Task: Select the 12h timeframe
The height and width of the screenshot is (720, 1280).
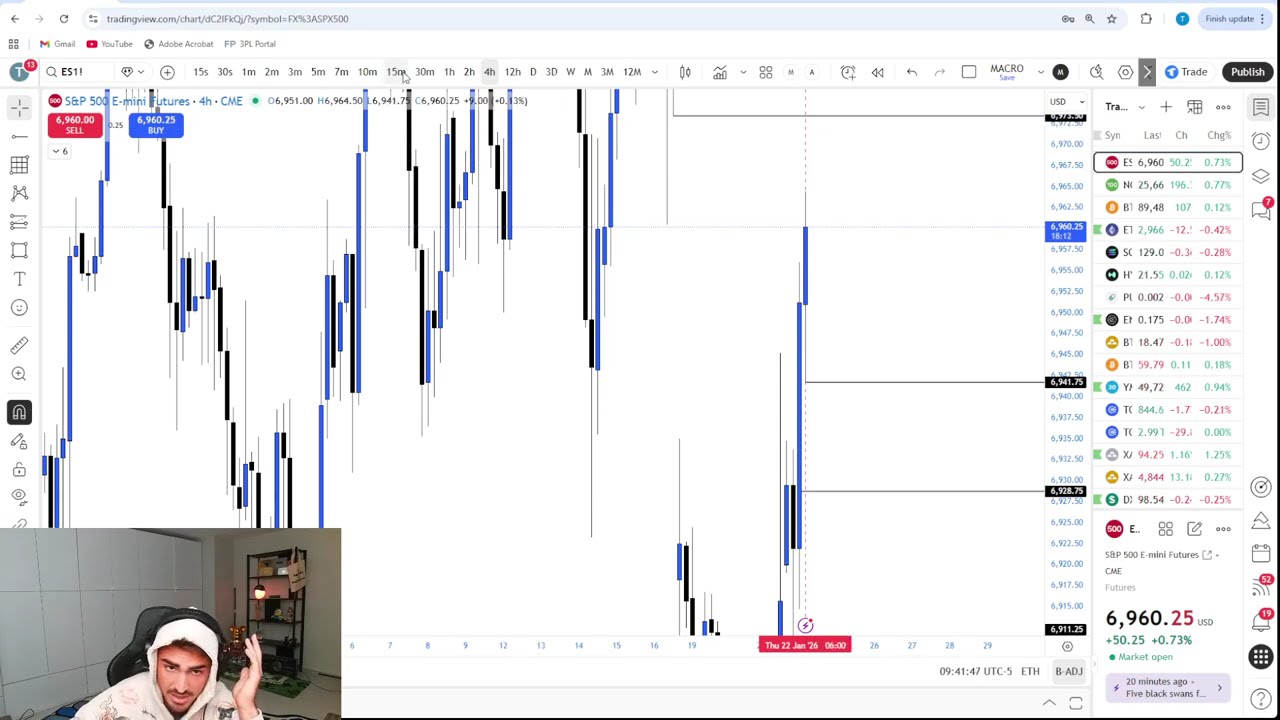Action: tap(512, 72)
